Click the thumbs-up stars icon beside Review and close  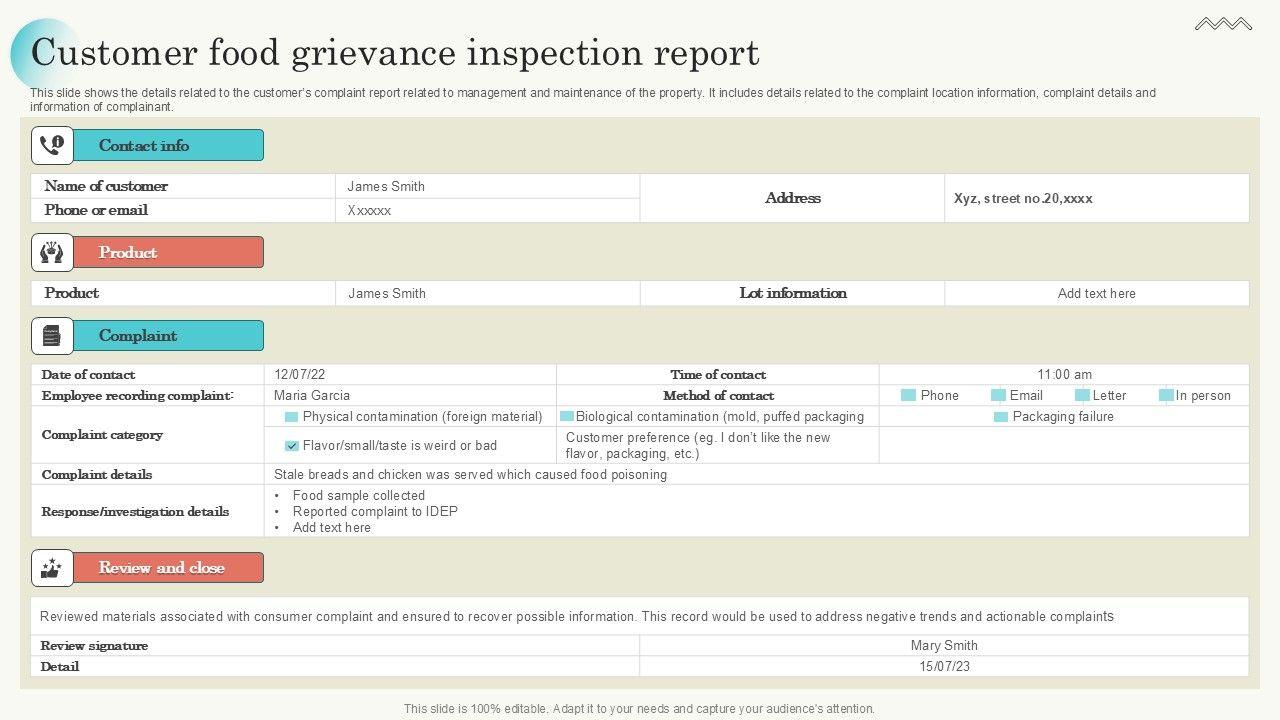pos(52,568)
